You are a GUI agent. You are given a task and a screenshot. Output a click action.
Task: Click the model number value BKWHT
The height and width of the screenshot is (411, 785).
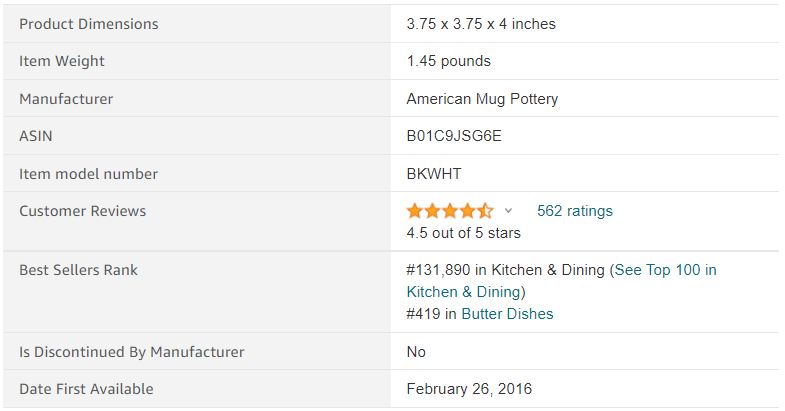tap(434, 174)
